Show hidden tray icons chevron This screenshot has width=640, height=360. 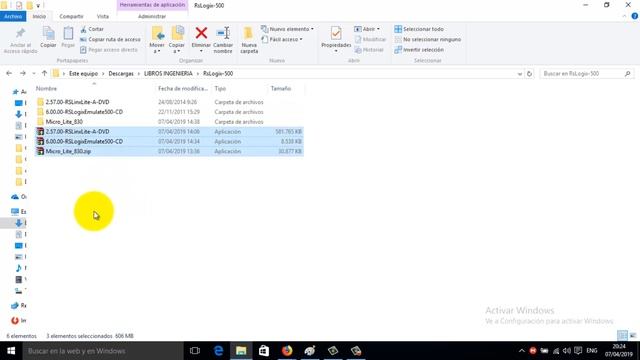(x=522, y=351)
